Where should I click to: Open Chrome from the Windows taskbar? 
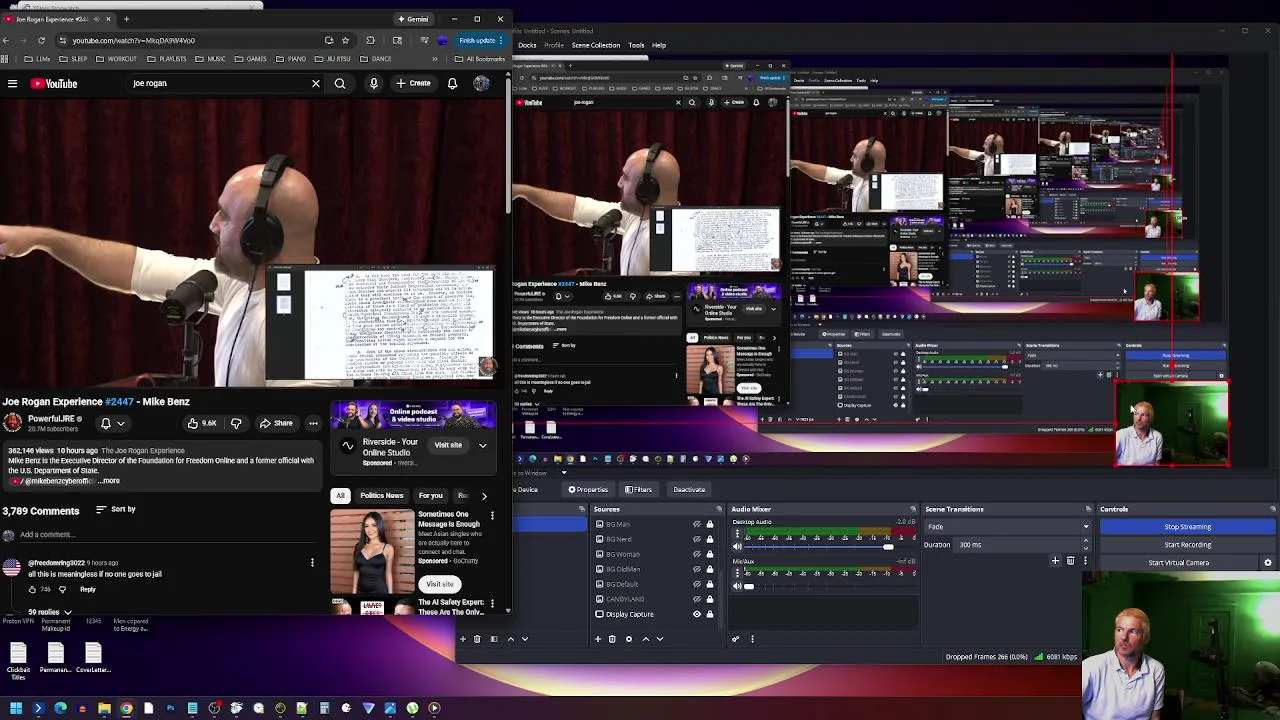click(x=126, y=708)
